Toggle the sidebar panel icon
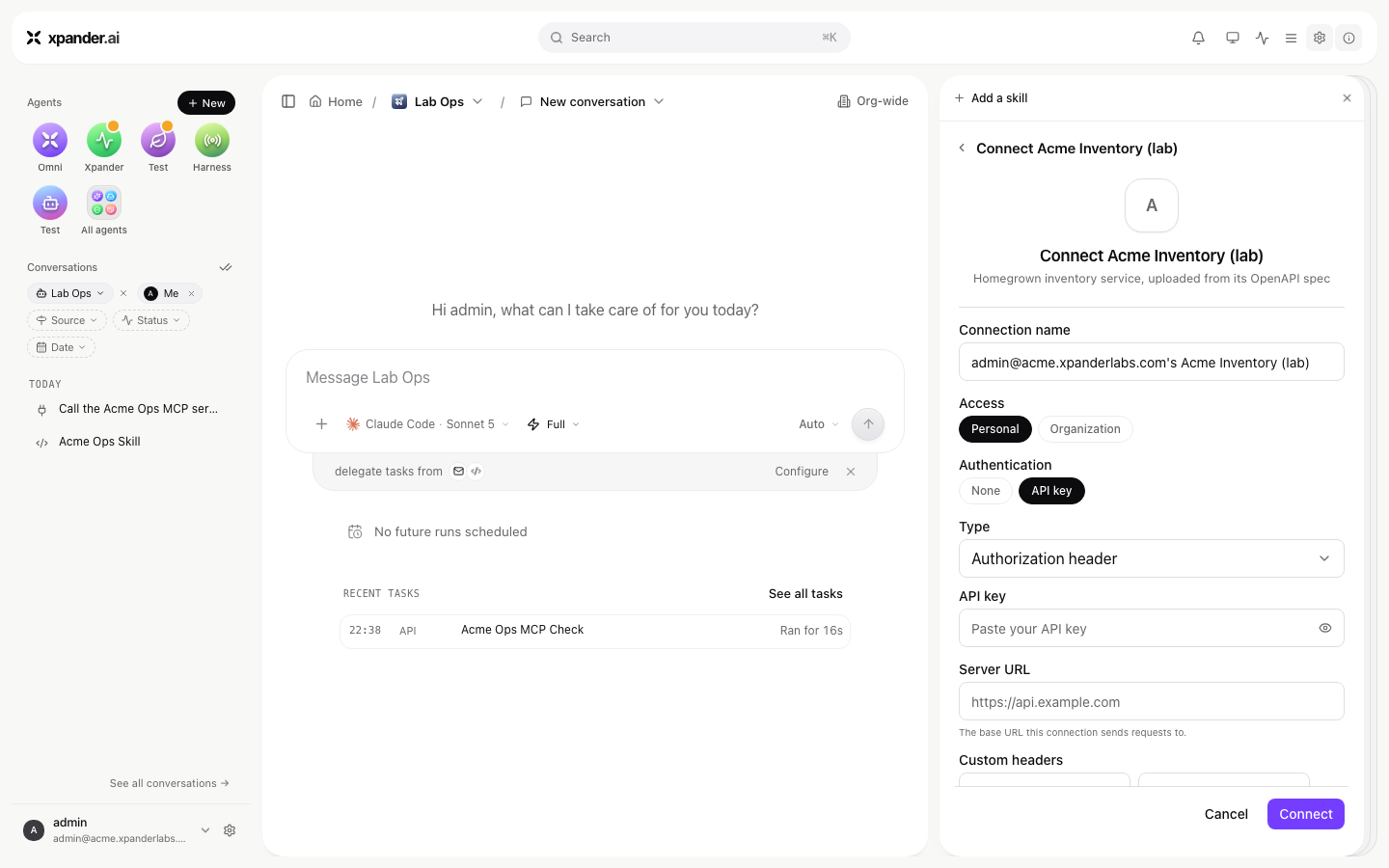 coord(288,101)
